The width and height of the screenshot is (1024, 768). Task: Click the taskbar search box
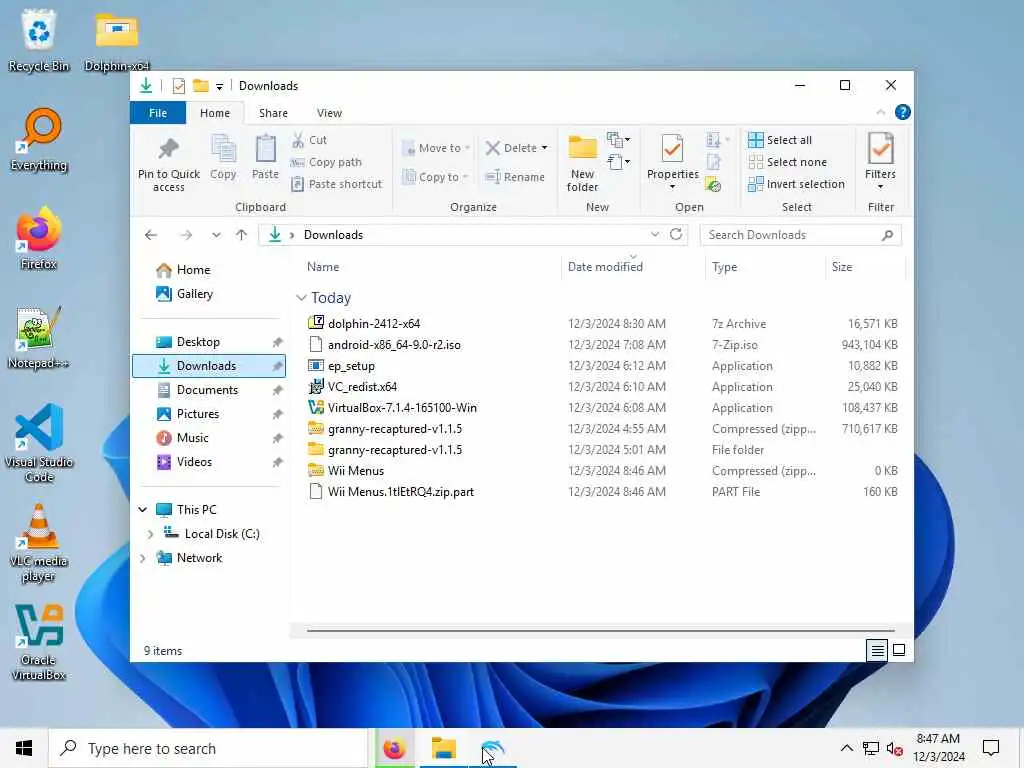point(208,748)
